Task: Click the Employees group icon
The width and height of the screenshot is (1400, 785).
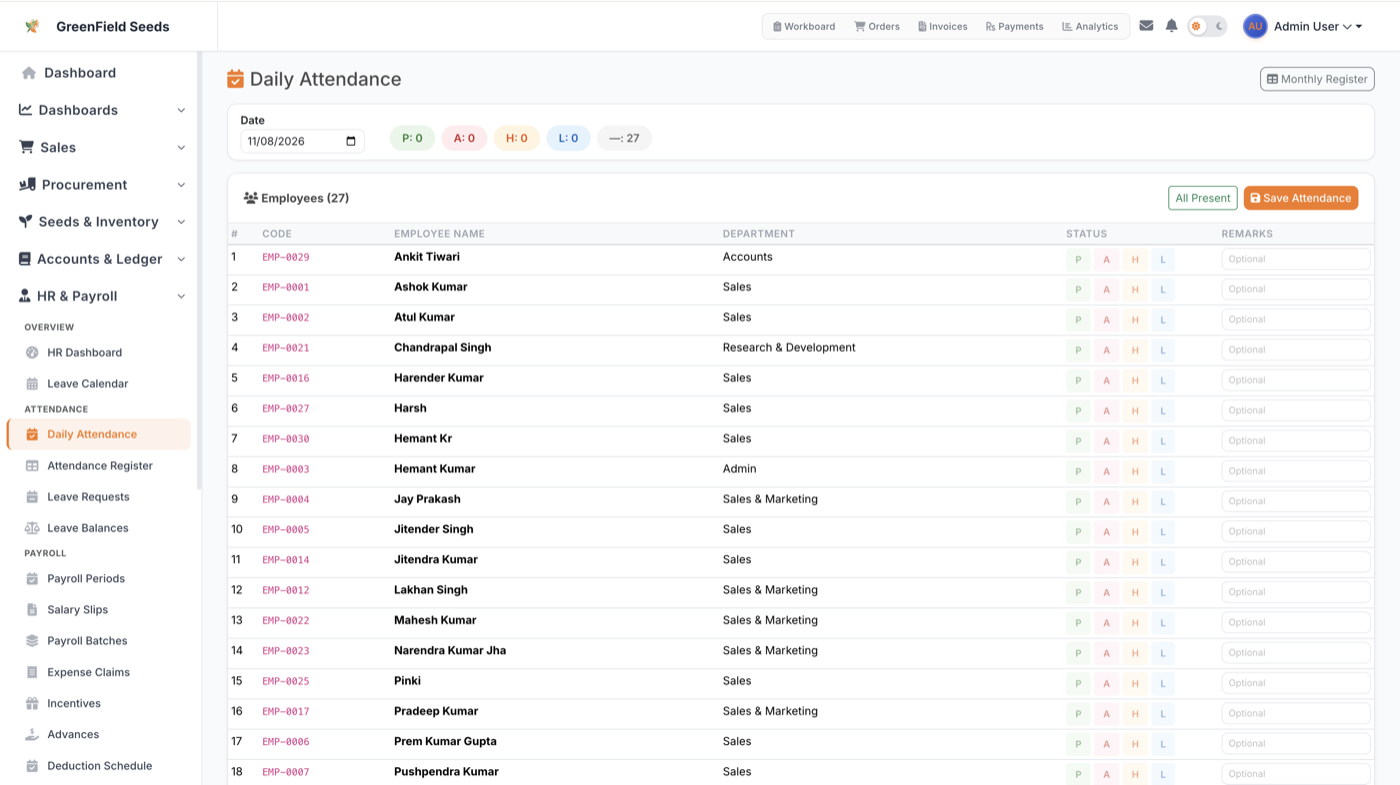Action: click(251, 198)
